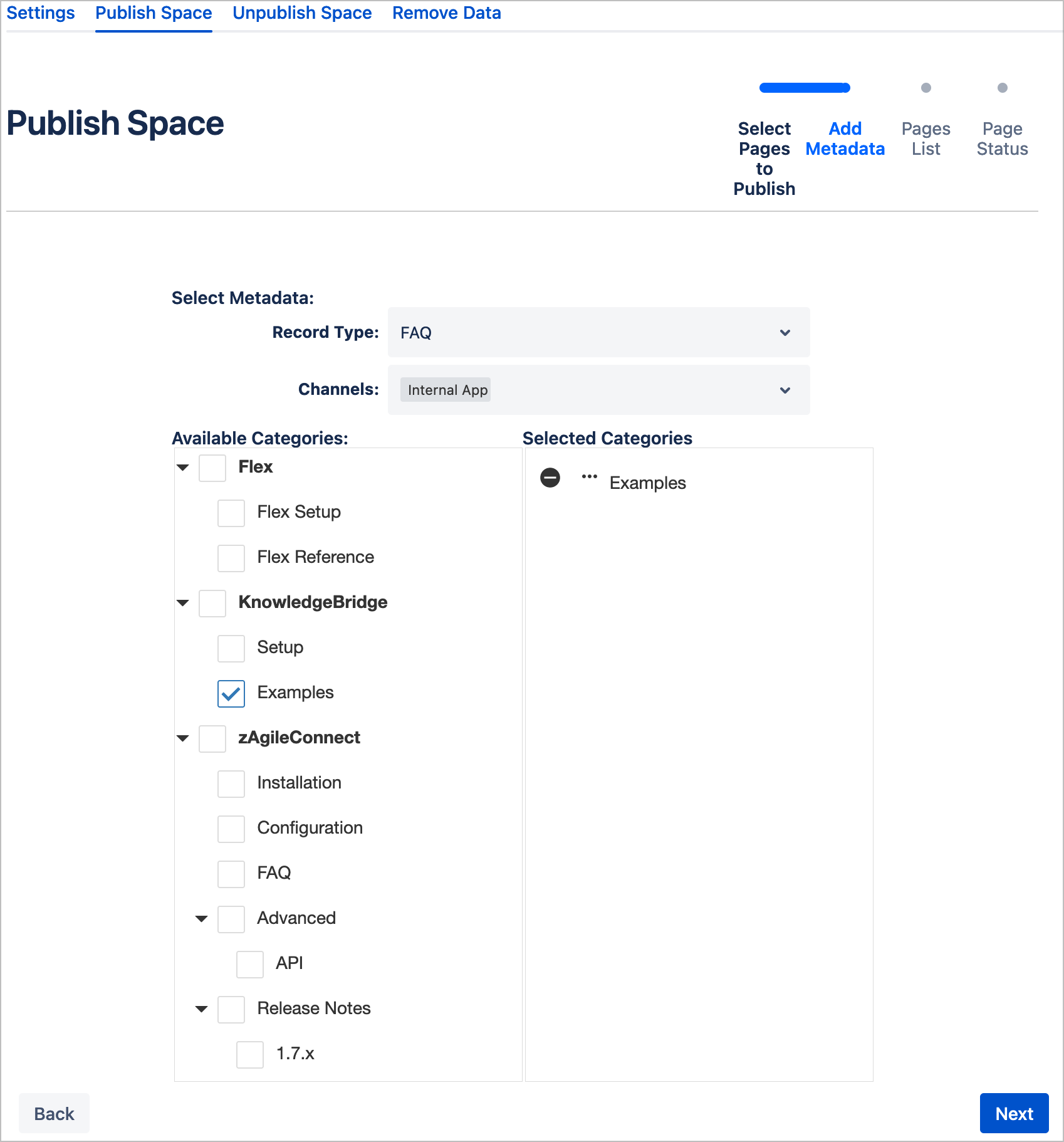Check the Flex Setup checkbox
This screenshot has width=1064, height=1142.
[231, 513]
